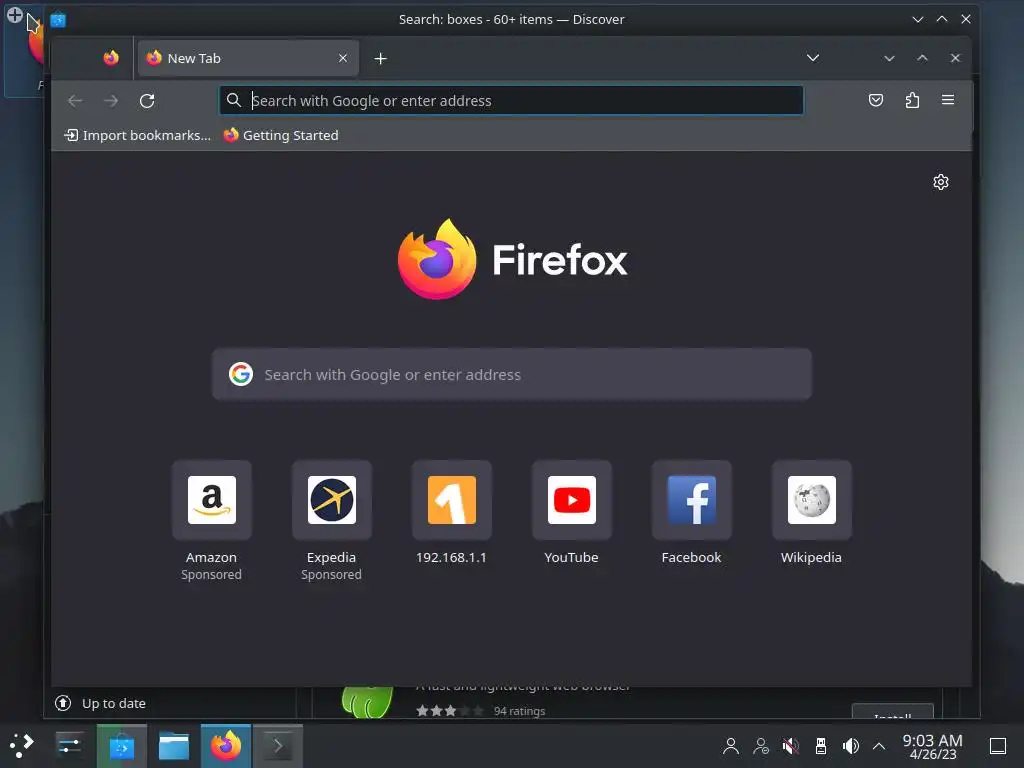Click the magnifier icon in address bar
The height and width of the screenshot is (768, 1024).
pyautogui.click(x=233, y=100)
